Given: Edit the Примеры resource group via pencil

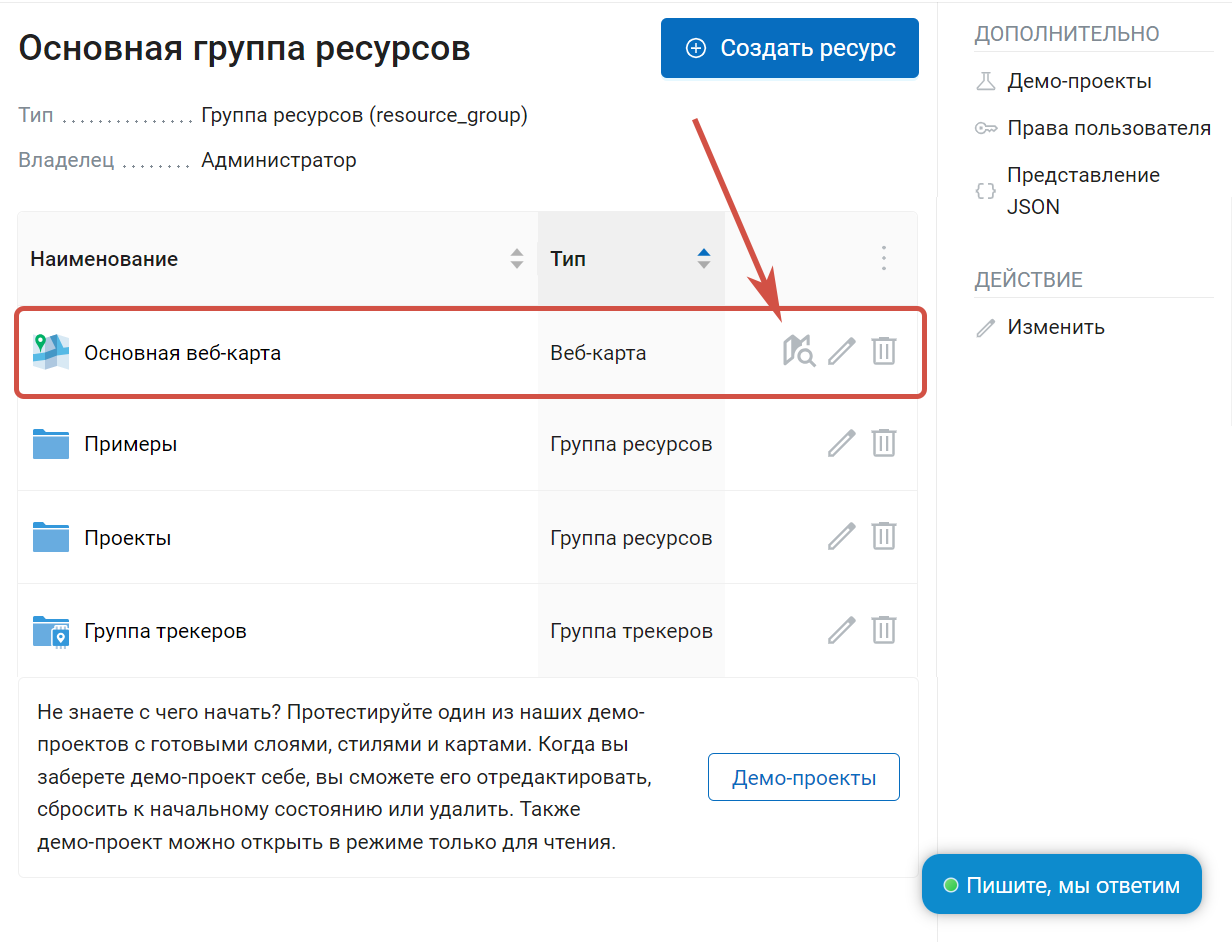Looking at the screenshot, I should click(x=842, y=443).
